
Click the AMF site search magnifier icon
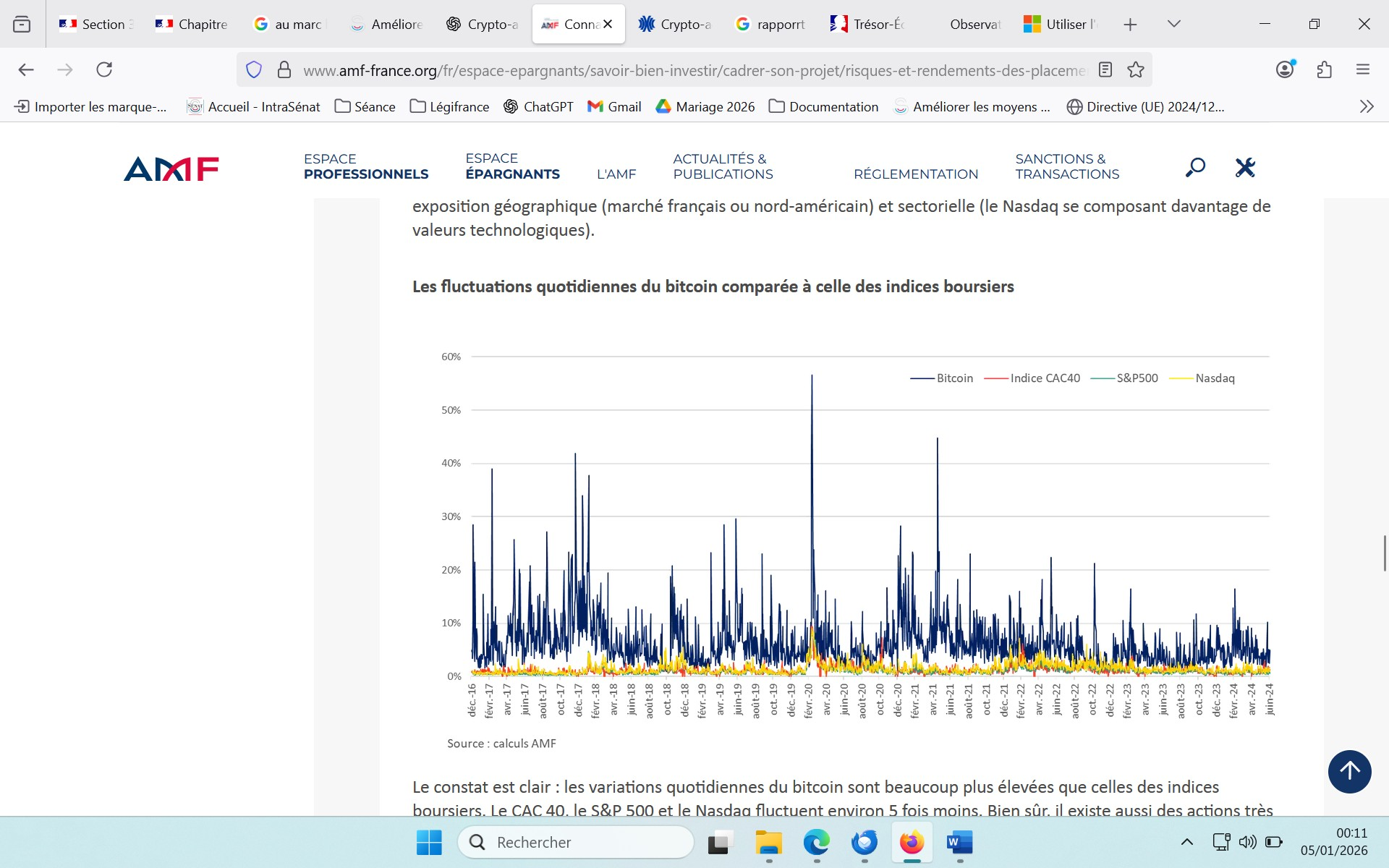click(x=1195, y=167)
